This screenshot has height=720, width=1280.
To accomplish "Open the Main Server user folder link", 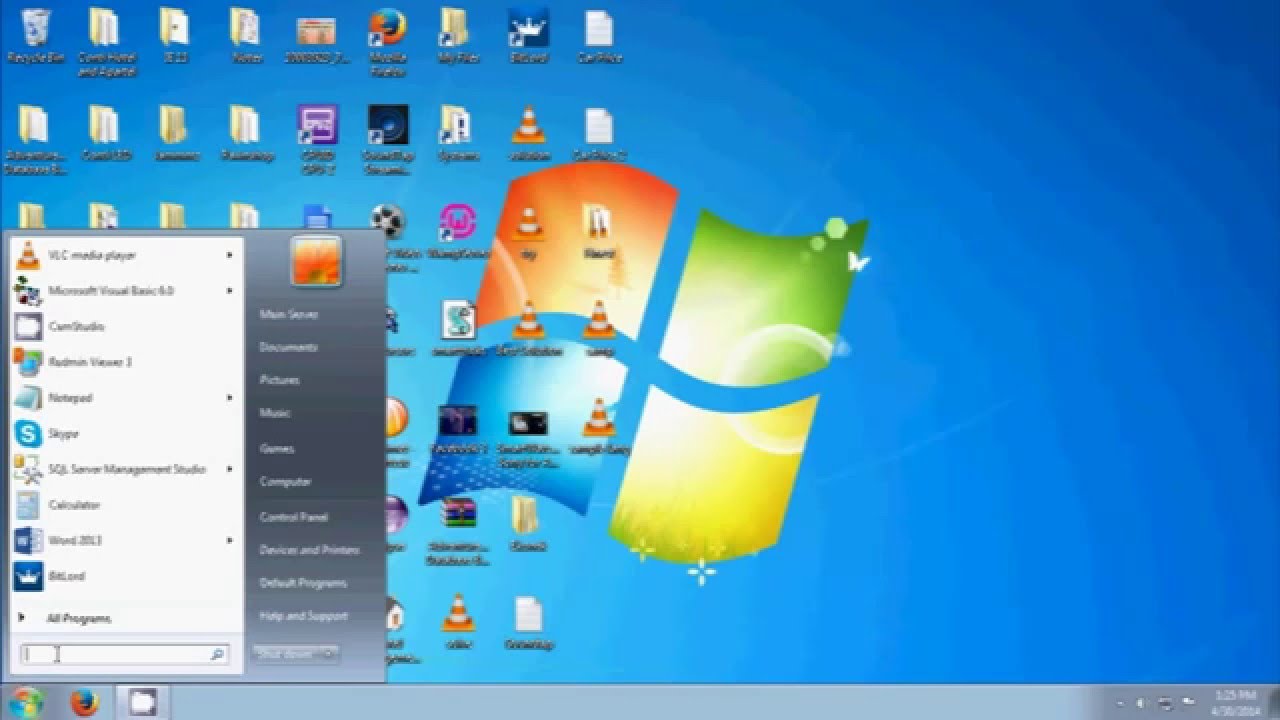I will 289,314.
